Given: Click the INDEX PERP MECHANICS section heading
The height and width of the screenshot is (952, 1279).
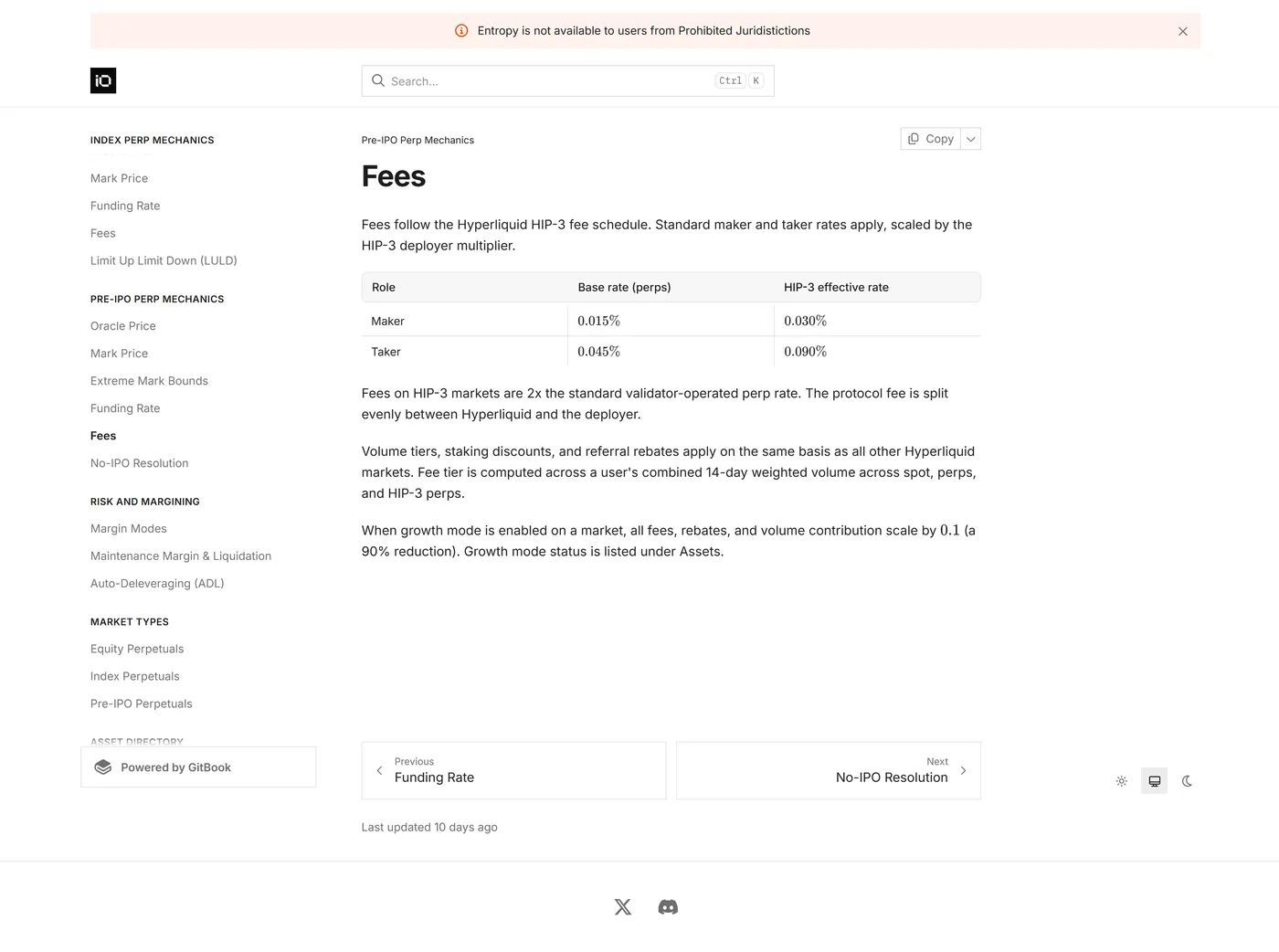Looking at the screenshot, I should pos(153,140).
